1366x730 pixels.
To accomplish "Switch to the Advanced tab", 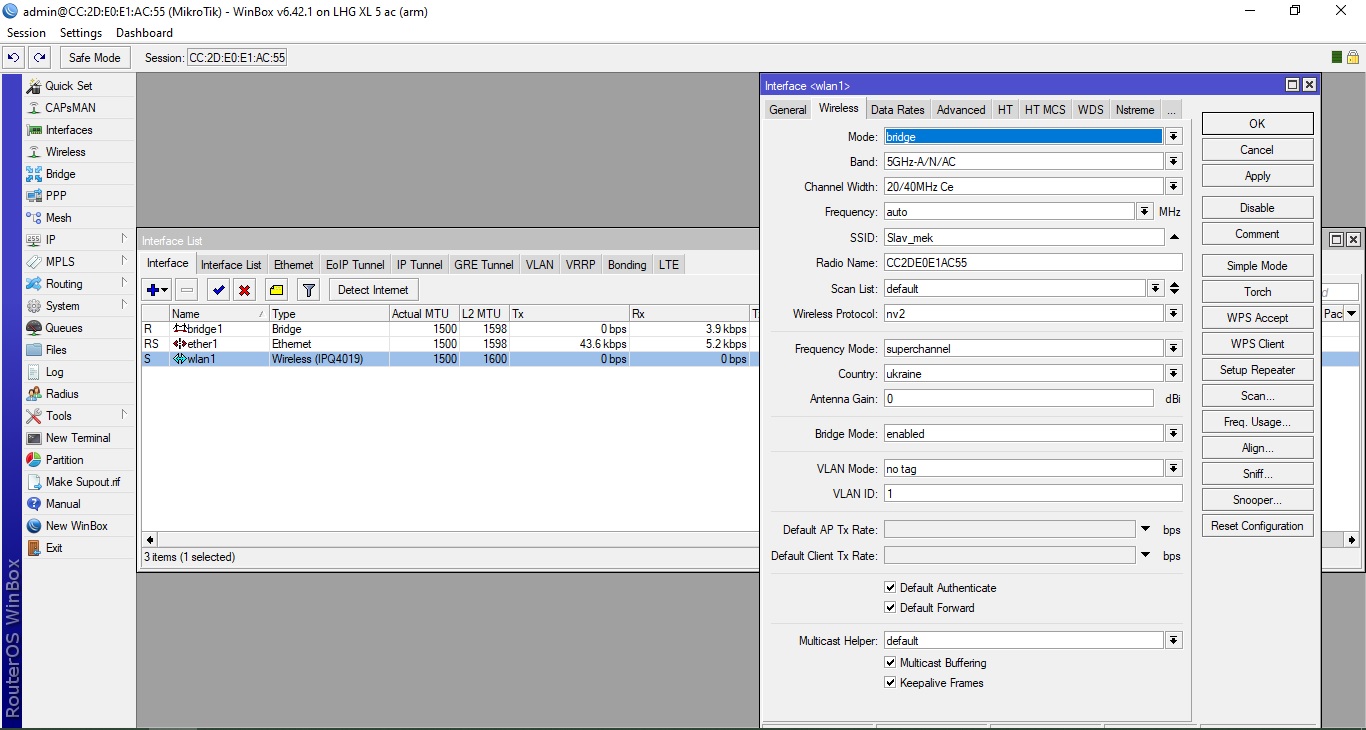I will pos(961,110).
